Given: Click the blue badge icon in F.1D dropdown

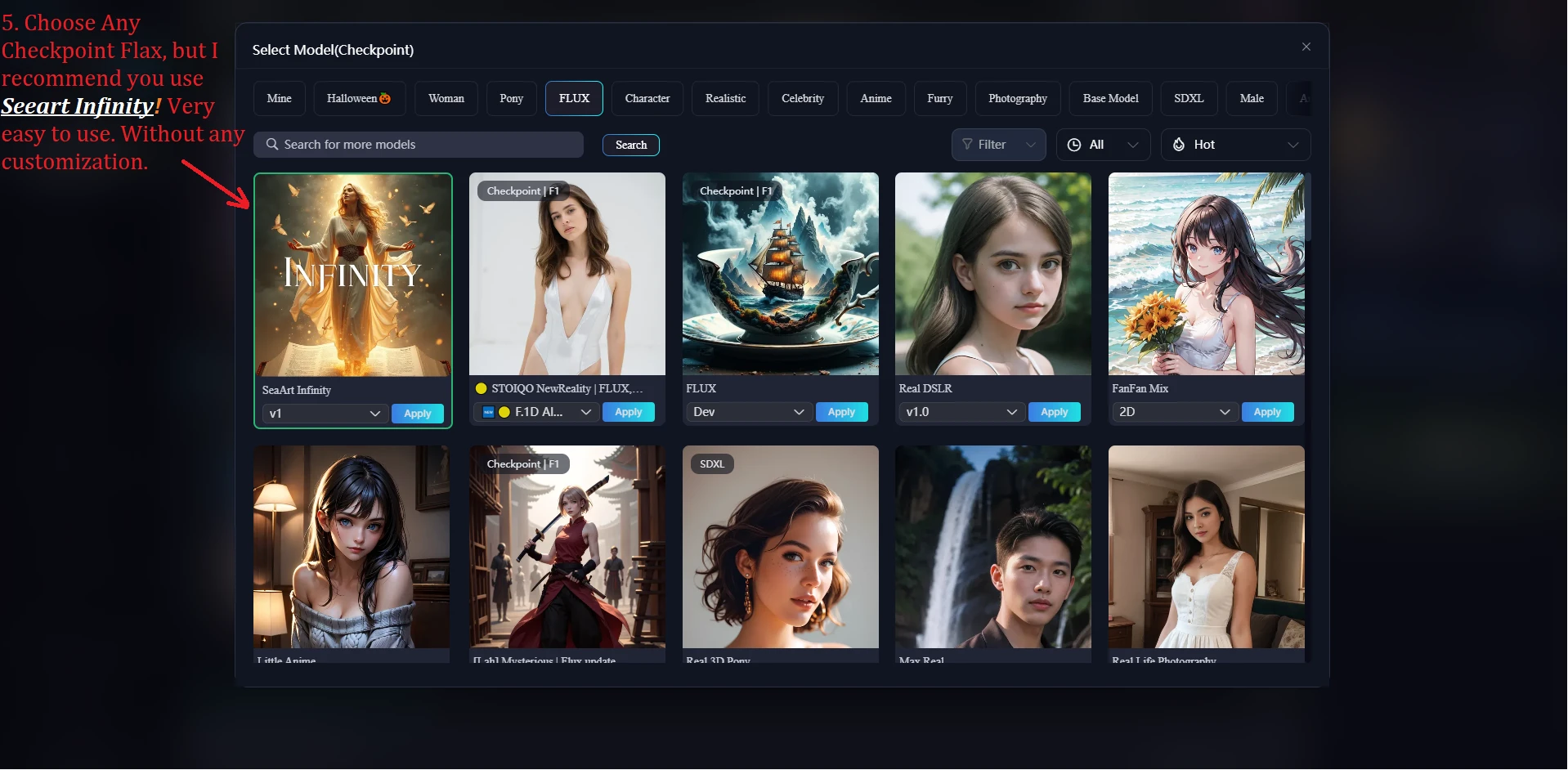Looking at the screenshot, I should [488, 412].
